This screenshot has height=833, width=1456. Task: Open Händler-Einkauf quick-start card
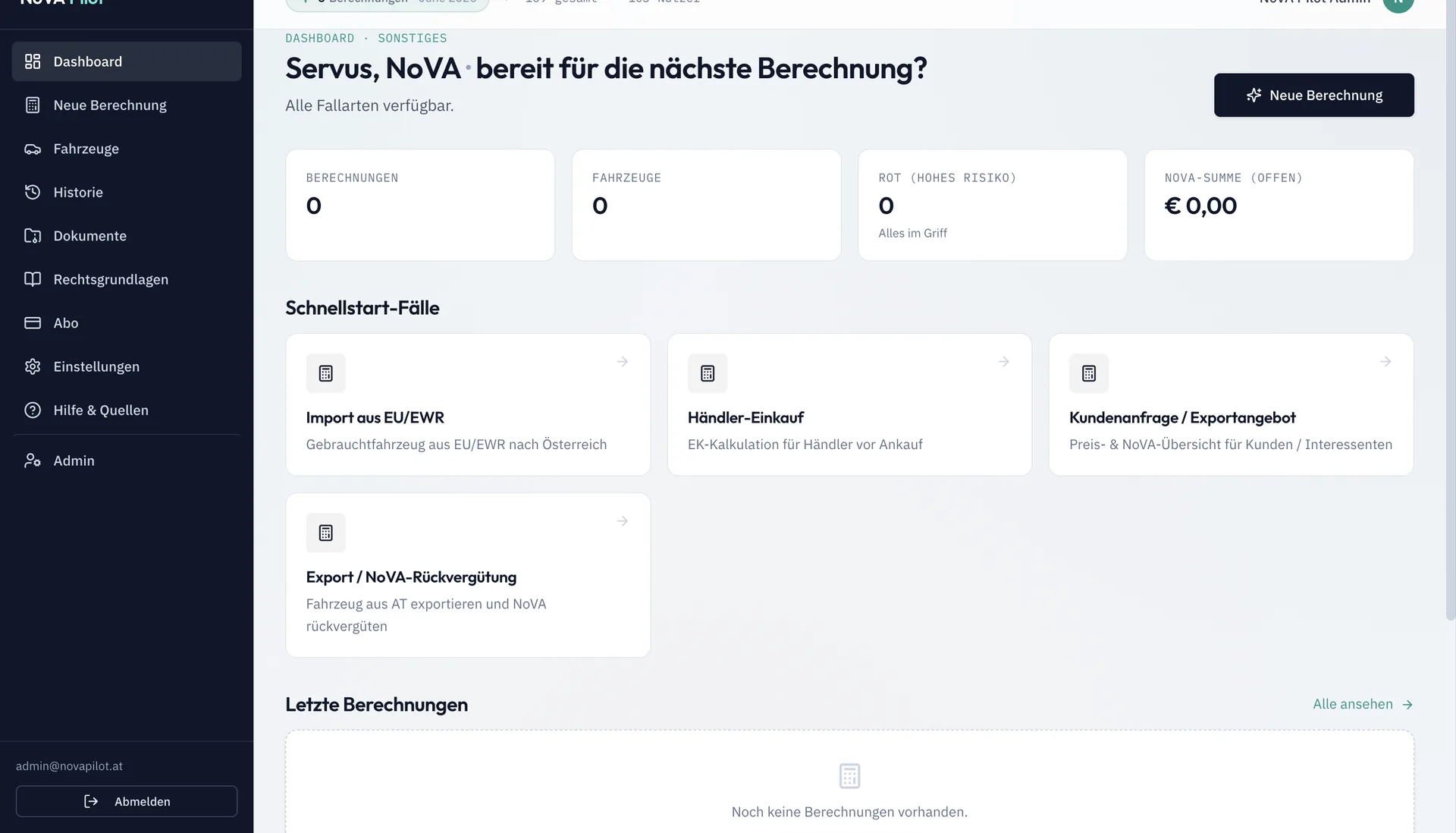click(x=849, y=404)
